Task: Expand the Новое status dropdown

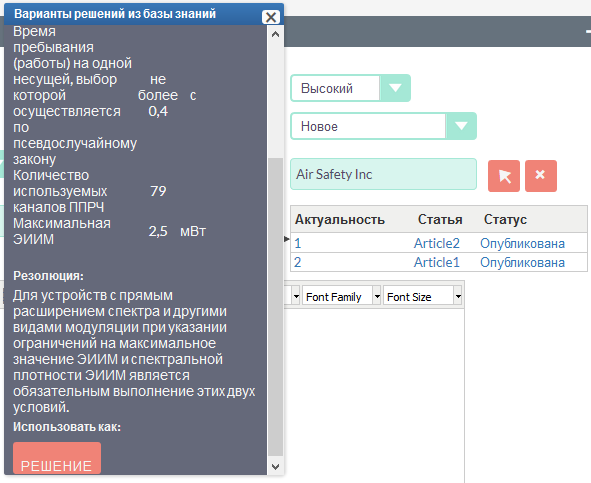Action: (x=461, y=126)
